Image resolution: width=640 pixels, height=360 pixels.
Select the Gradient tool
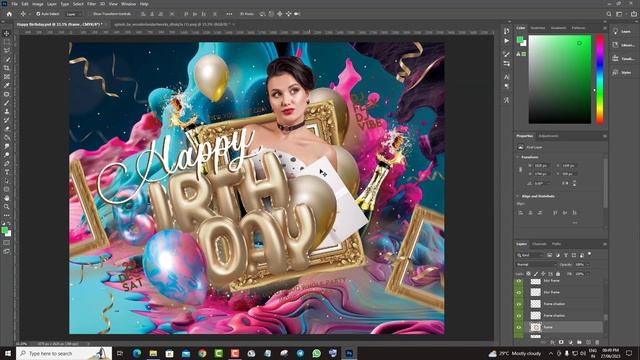point(7,138)
